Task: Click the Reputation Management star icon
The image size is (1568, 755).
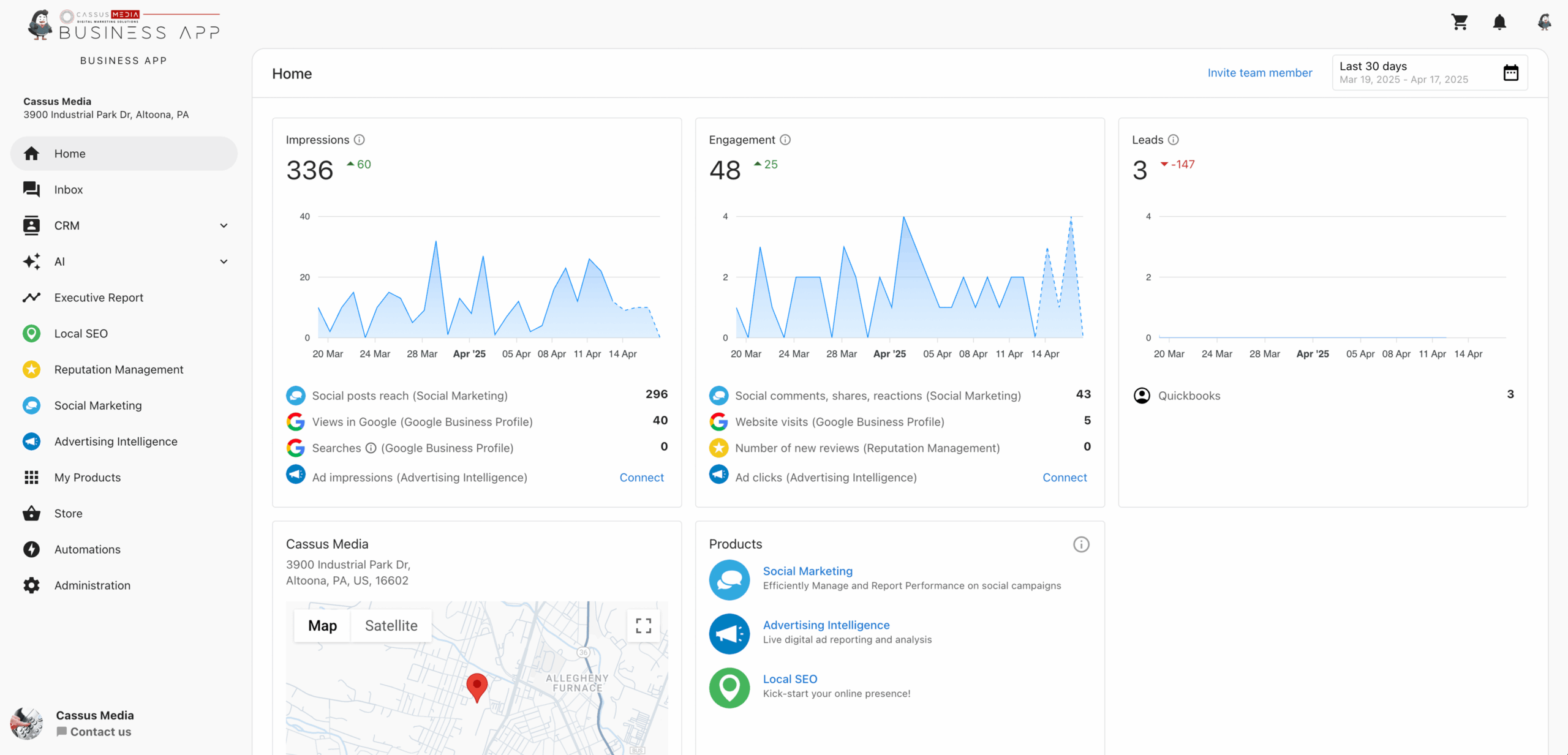Action: 31,369
